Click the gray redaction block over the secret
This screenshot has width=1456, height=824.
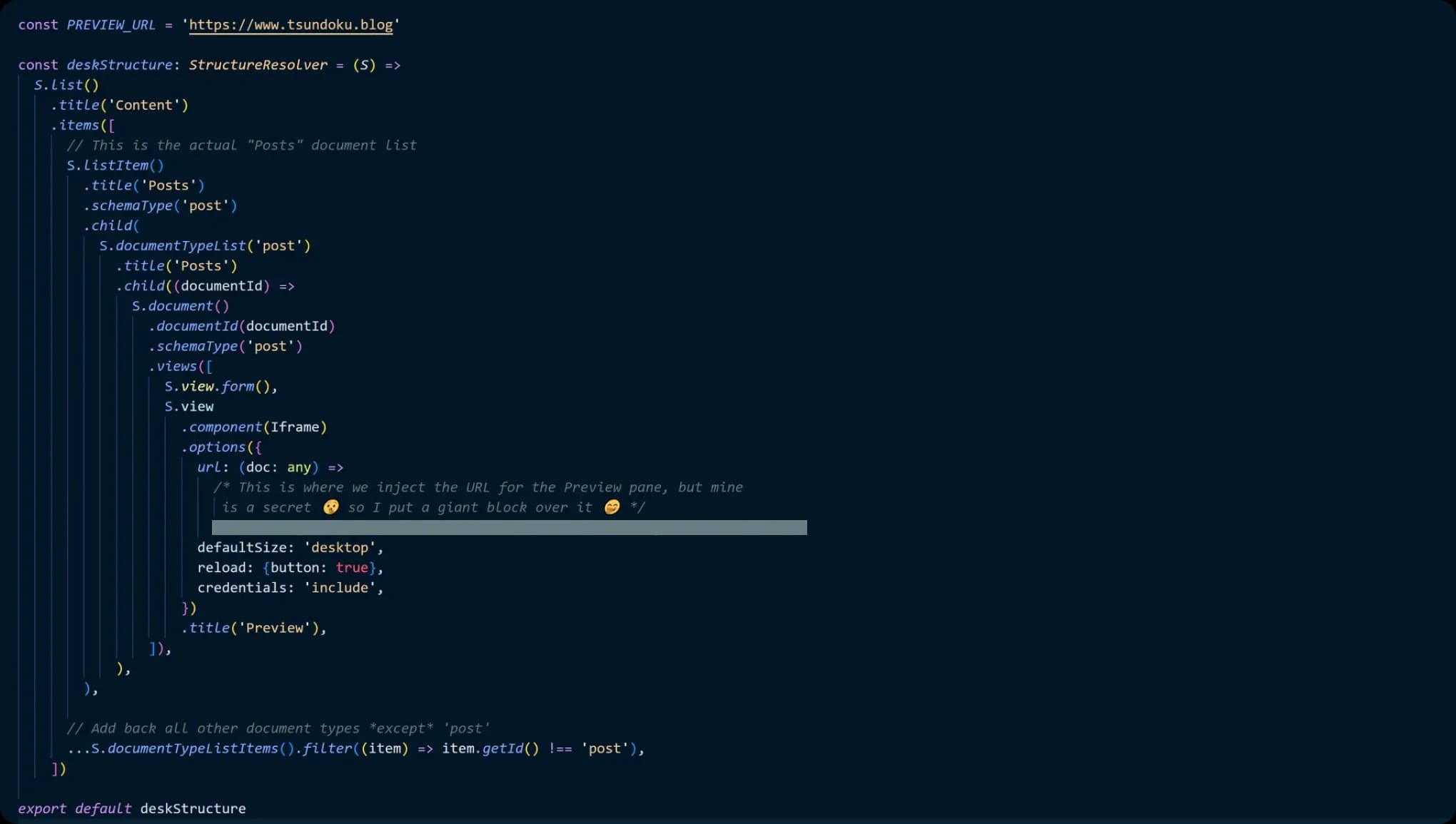pos(510,527)
